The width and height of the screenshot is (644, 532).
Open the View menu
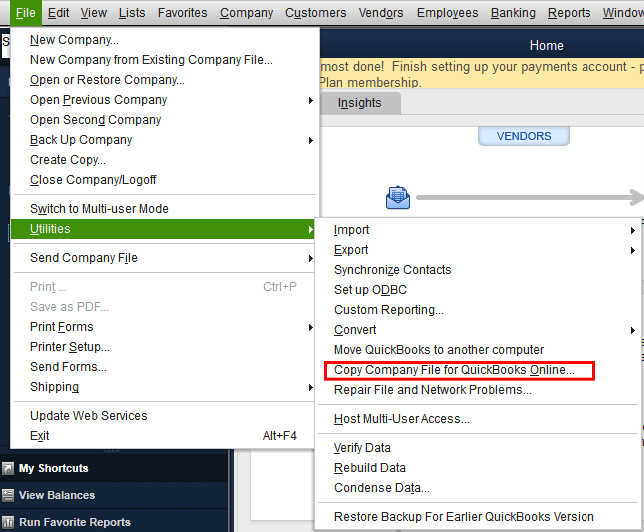tap(94, 13)
